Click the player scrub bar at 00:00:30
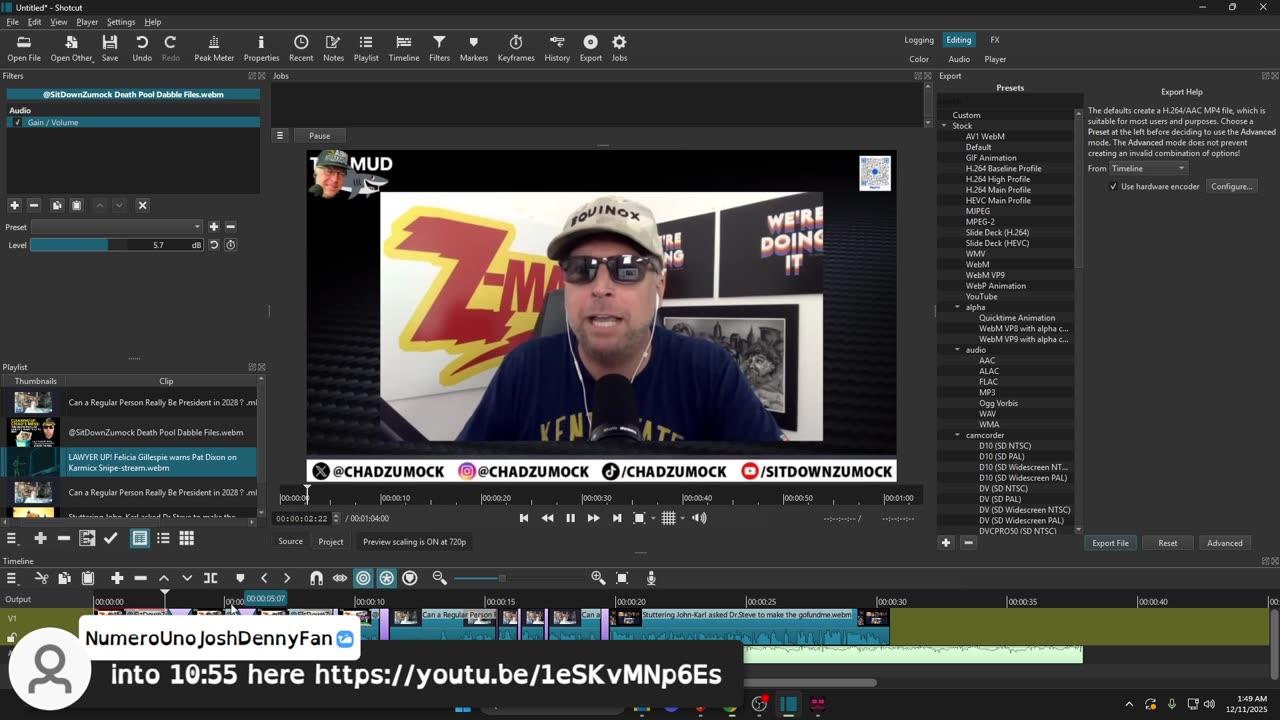 pos(597,496)
